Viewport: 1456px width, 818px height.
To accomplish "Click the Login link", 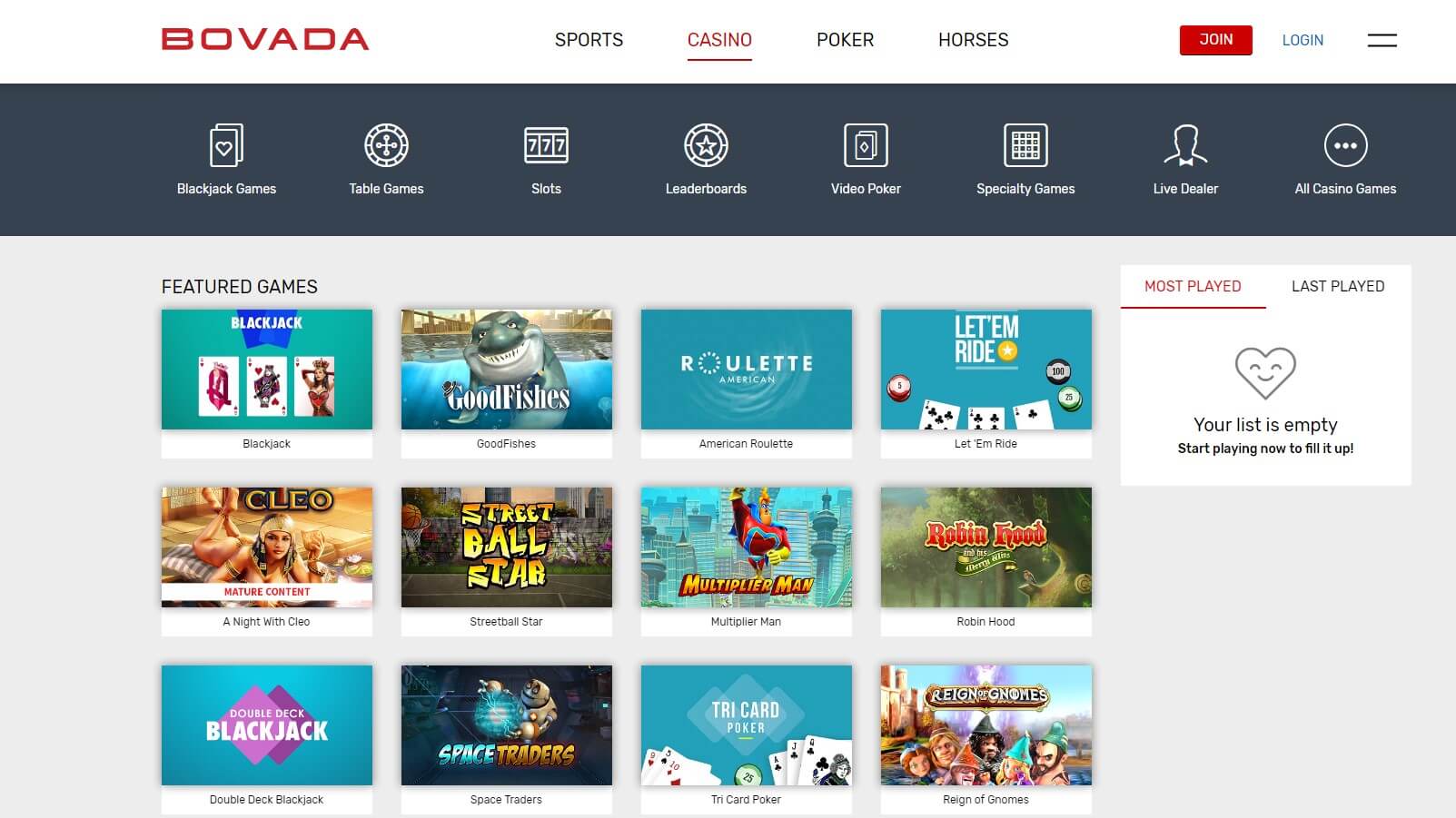I will tap(1302, 40).
